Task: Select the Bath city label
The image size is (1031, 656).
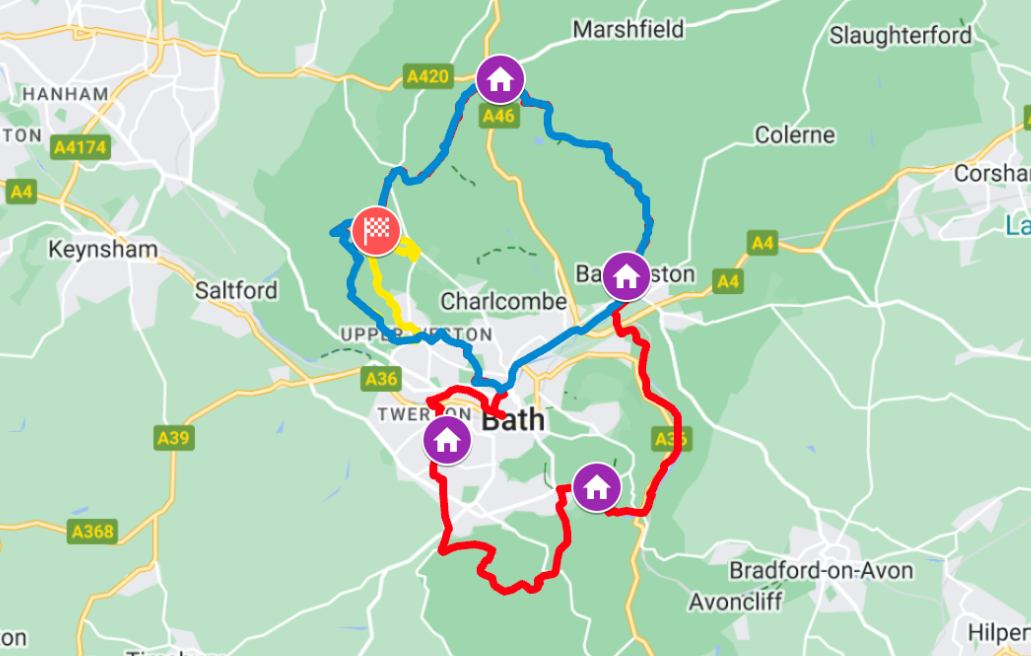Action: (x=513, y=420)
